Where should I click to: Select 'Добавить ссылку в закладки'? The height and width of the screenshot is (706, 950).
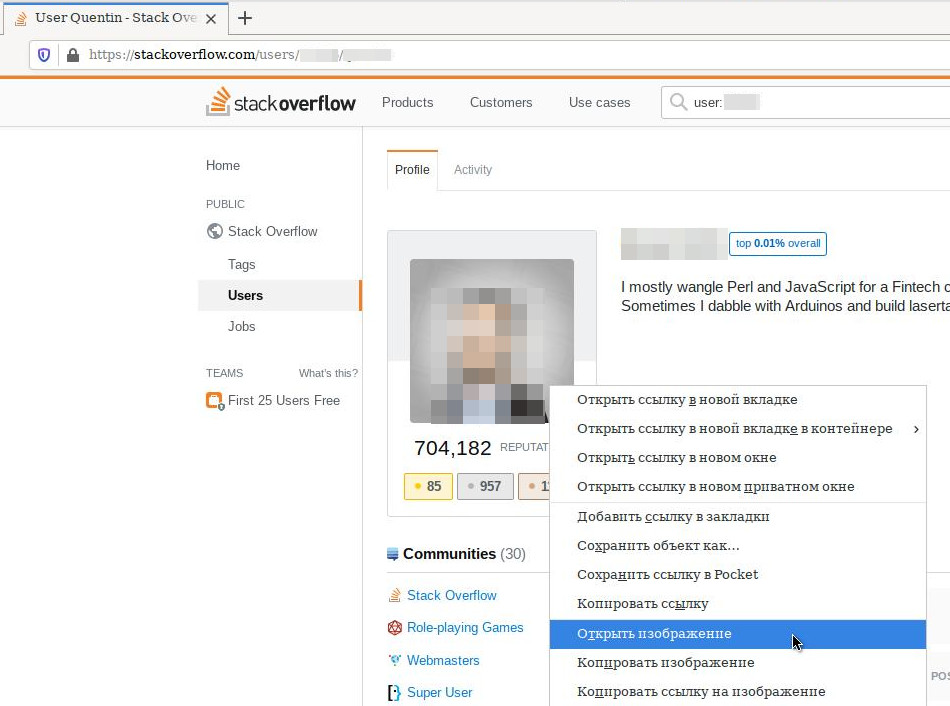point(738,517)
